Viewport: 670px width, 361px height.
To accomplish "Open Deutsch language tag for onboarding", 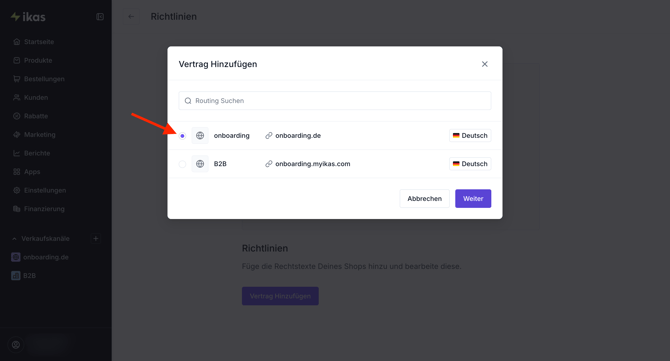I will pyautogui.click(x=470, y=135).
